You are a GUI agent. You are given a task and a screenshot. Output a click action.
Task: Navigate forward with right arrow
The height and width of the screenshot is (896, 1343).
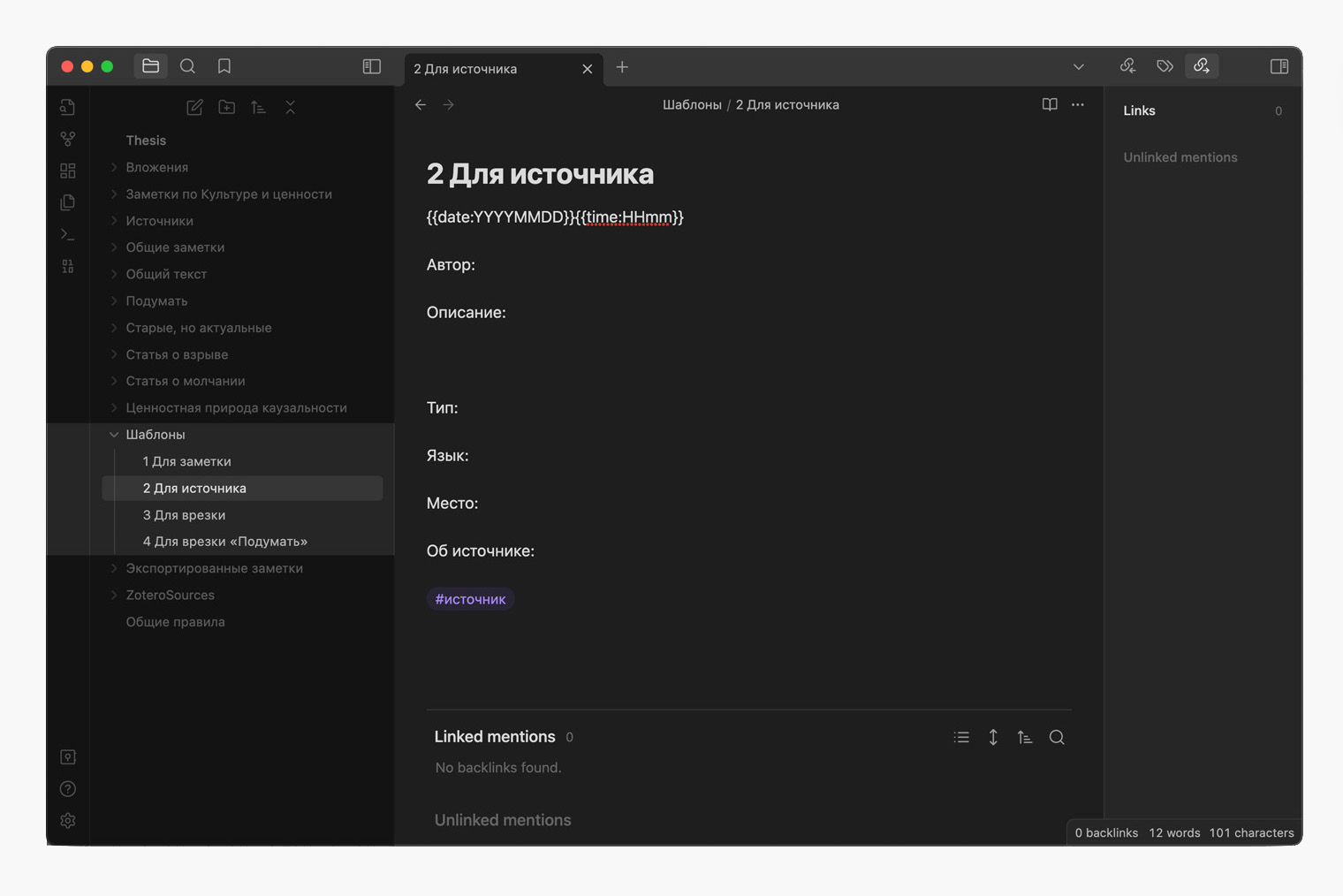[449, 104]
